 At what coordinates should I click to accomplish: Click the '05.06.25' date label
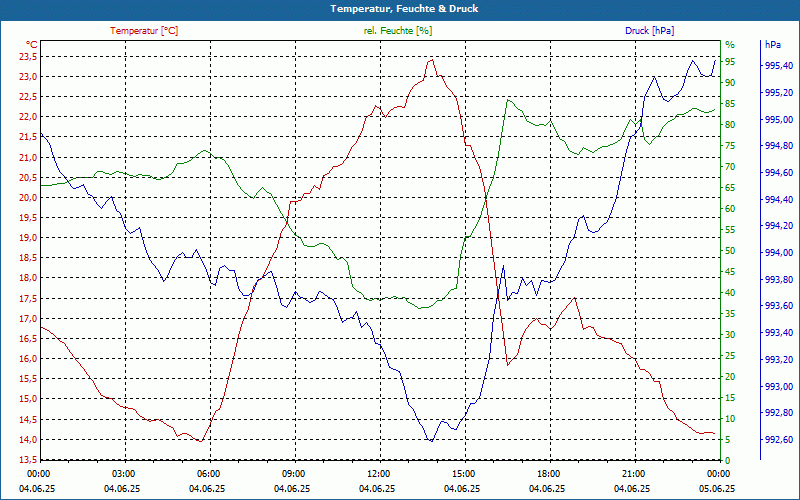(717, 488)
